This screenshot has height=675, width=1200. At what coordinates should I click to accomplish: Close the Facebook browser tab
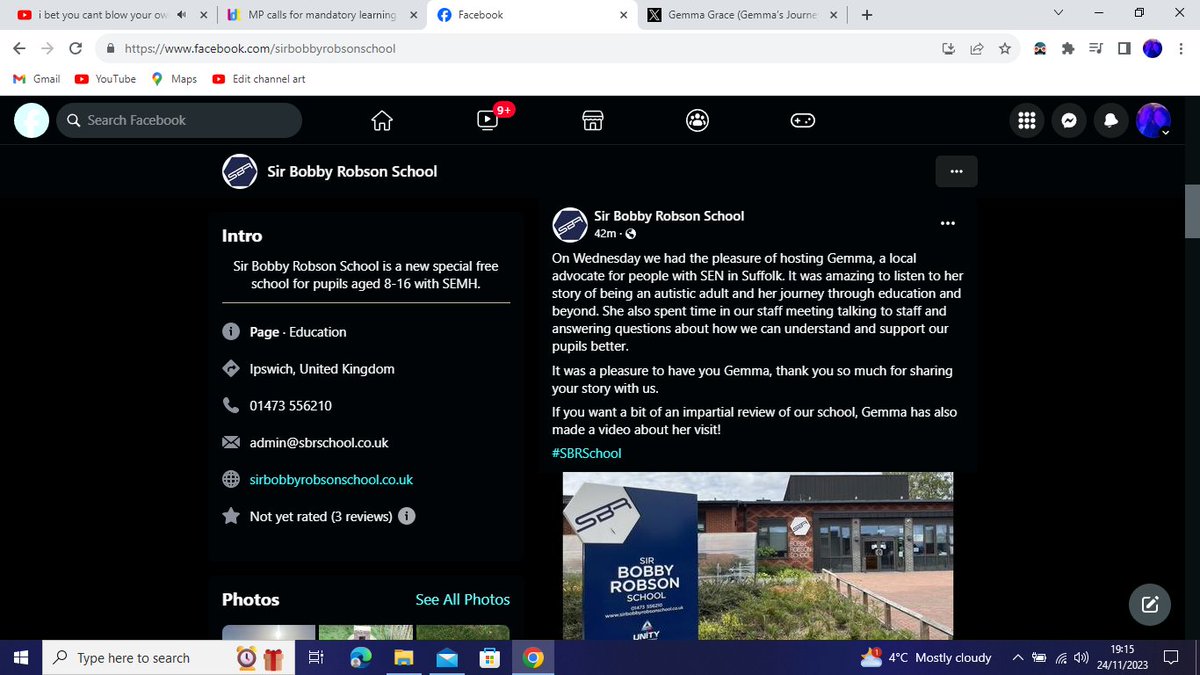pos(622,15)
